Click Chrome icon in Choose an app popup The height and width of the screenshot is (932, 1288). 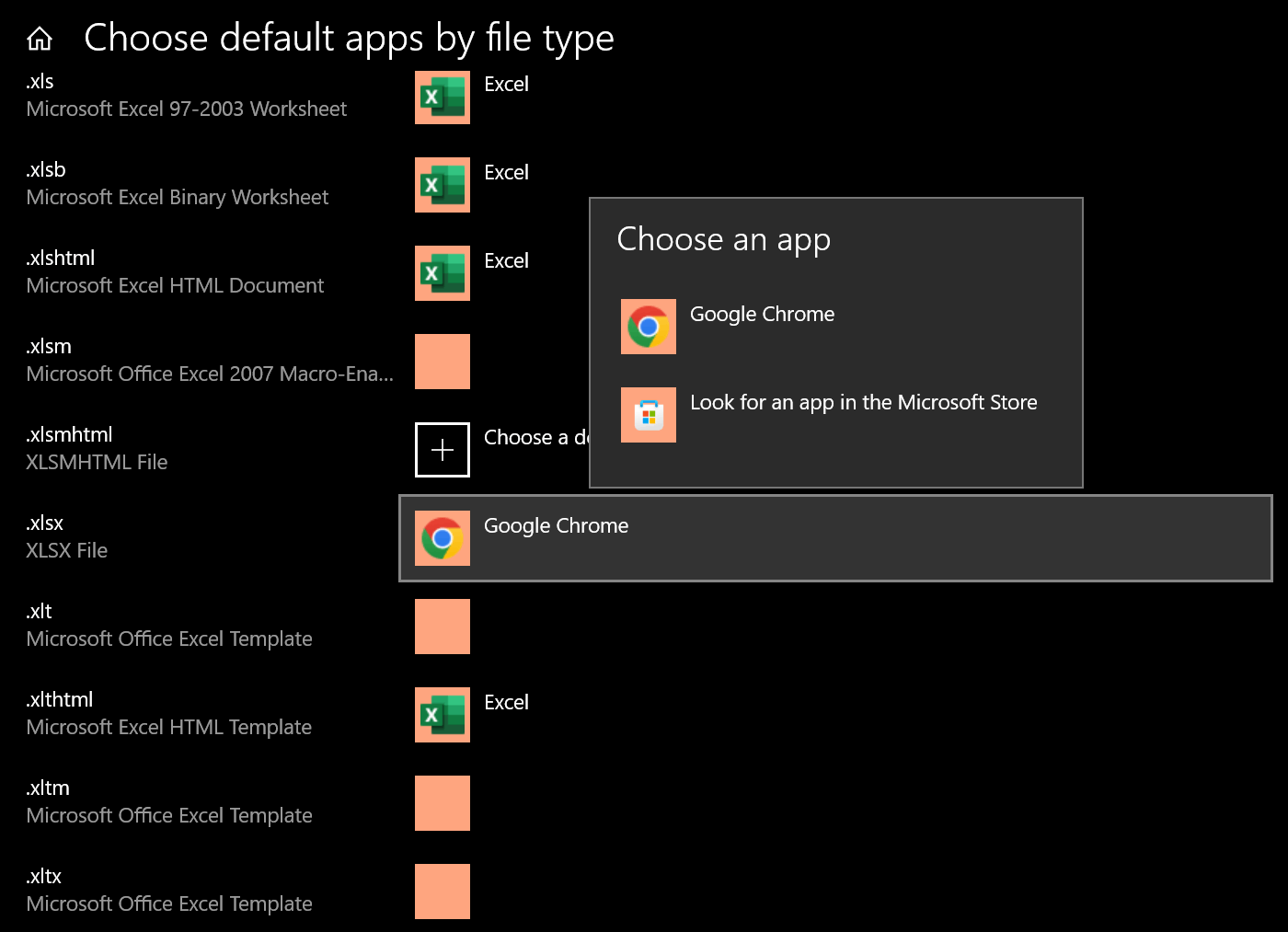pyautogui.click(x=649, y=327)
